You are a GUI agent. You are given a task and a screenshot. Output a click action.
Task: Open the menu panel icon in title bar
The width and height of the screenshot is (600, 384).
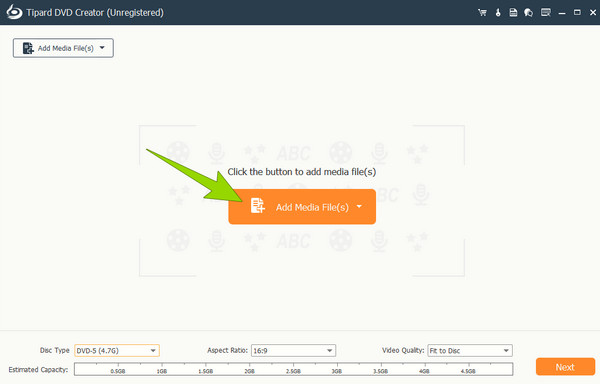[x=546, y=13]
